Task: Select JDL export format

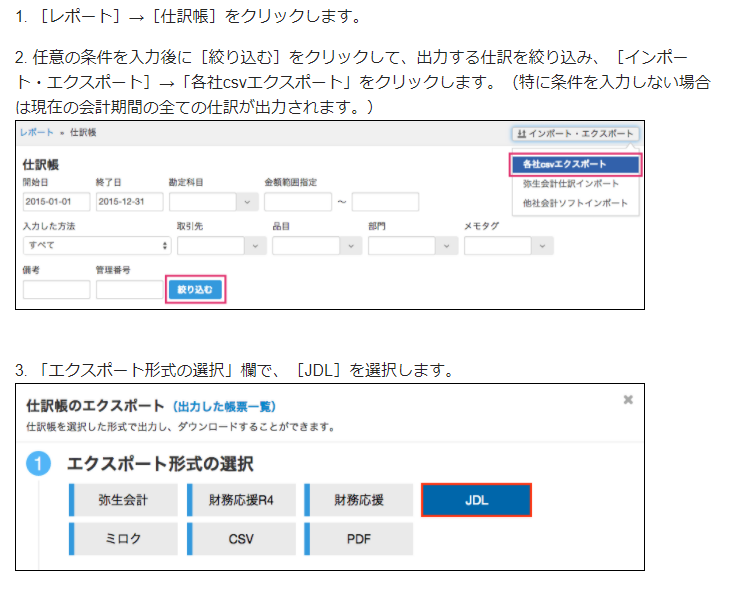Action: pyautogui.click(x=476, y=500)
